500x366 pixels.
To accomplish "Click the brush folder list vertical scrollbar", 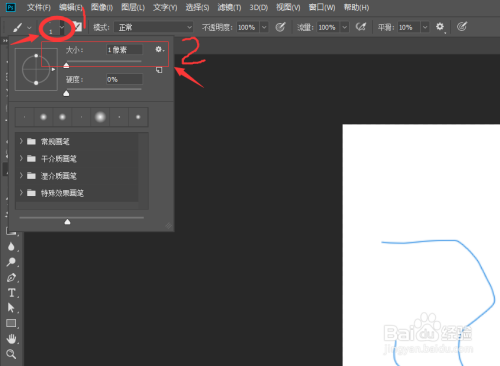I will tap(143, 171).
